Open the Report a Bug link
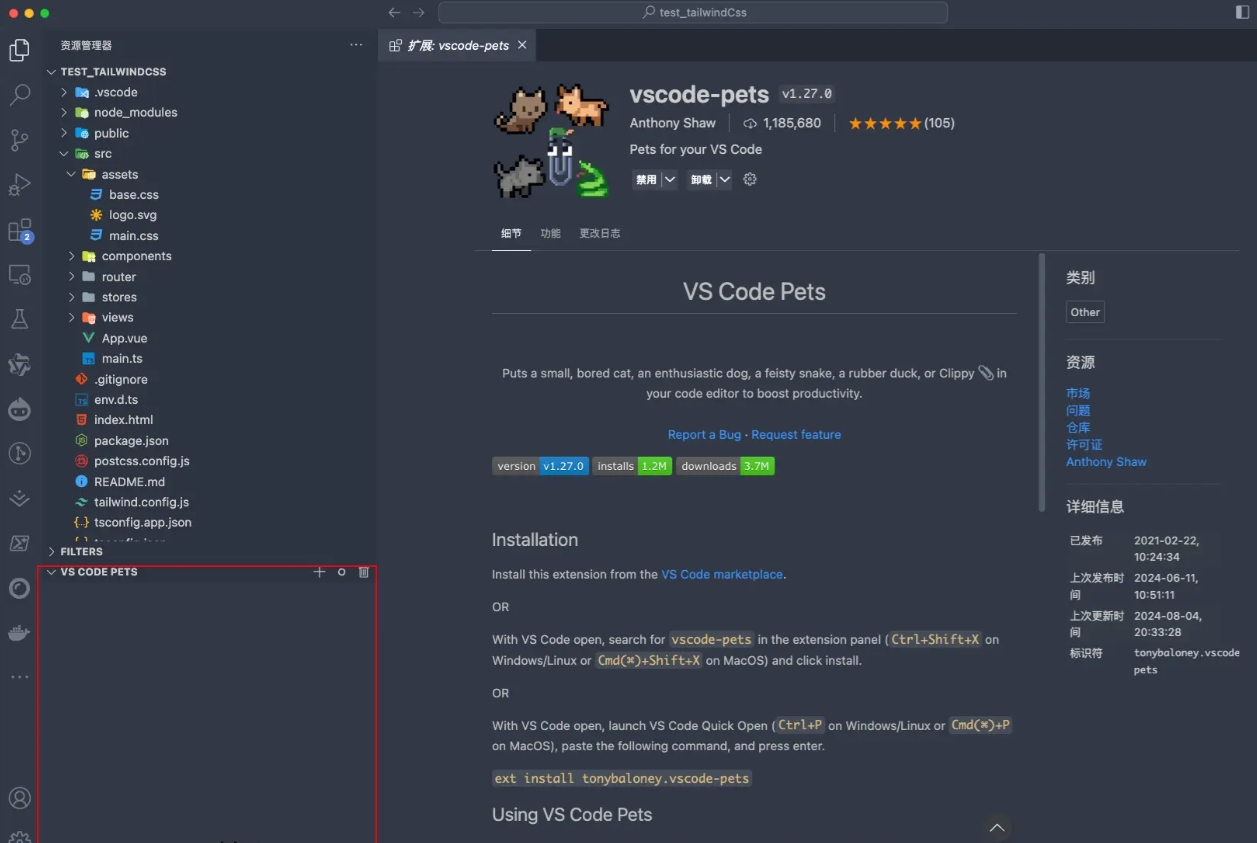 (x=704, y=435)
